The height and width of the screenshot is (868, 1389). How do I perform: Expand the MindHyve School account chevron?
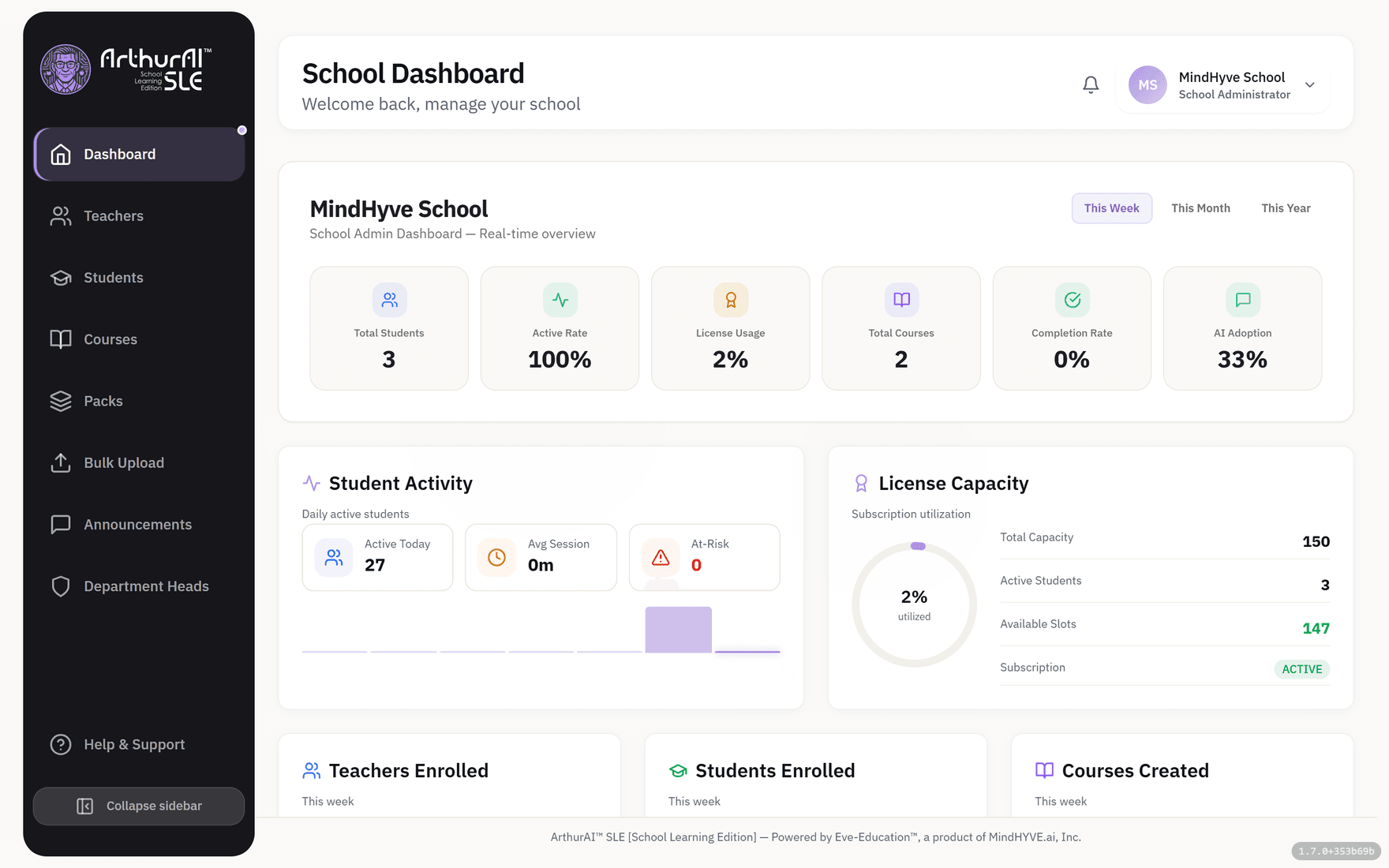[x=1310, y=85]
